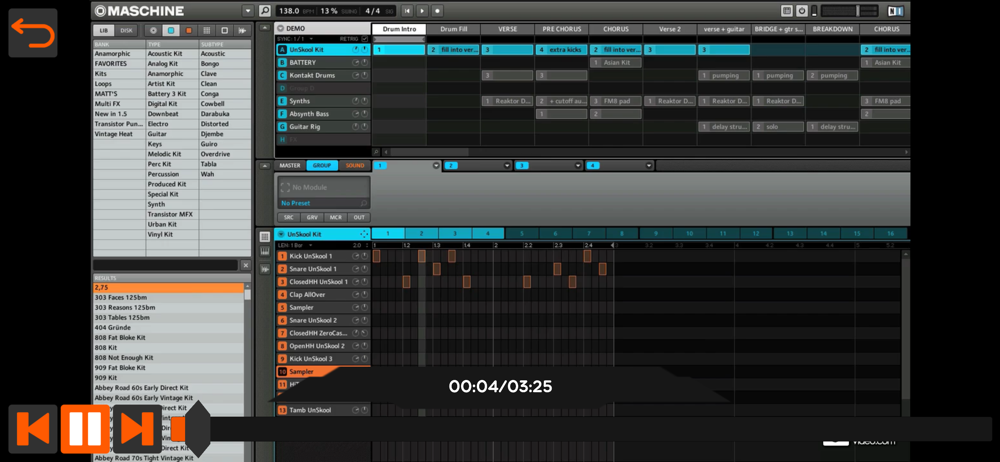Image resolution: width=1000 pixels, height=462 pixels.
Task: Select the Patterns grid file type icon
Action: (206, 31)
